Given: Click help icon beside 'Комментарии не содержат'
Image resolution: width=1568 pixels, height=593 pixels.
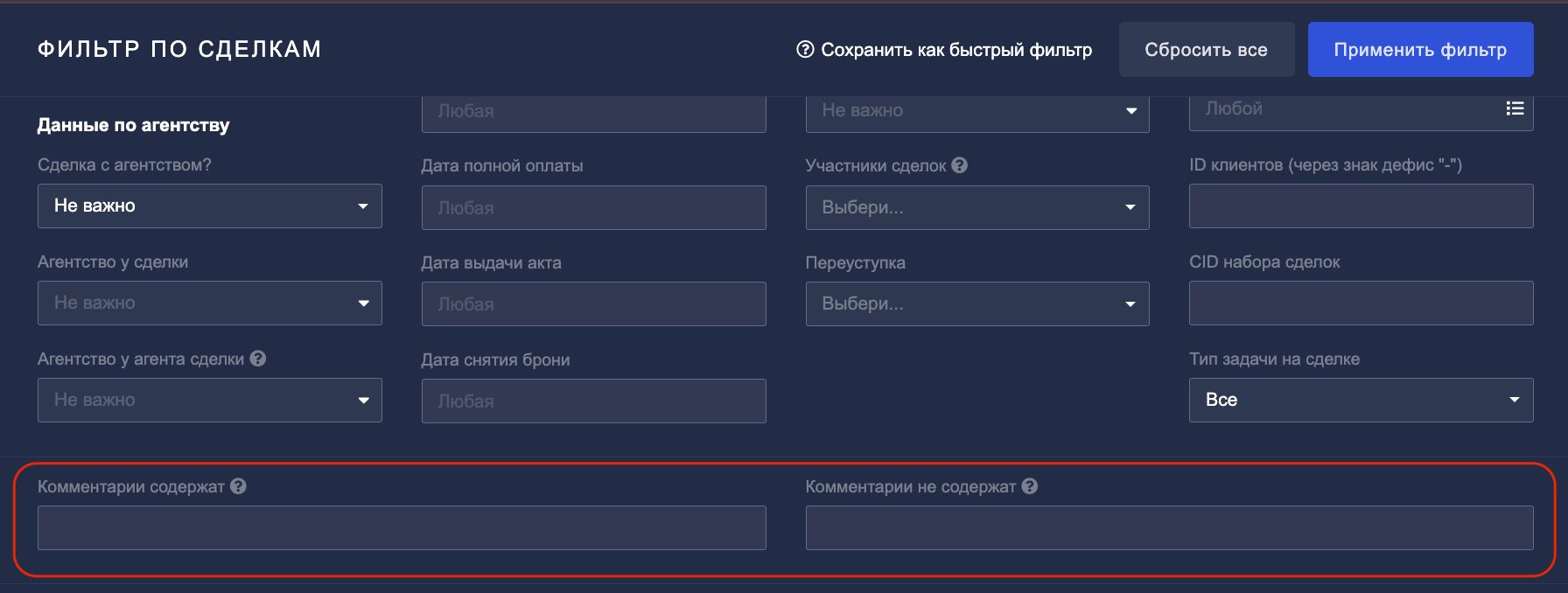Looking at the screenshot, I should point(1030,486).
